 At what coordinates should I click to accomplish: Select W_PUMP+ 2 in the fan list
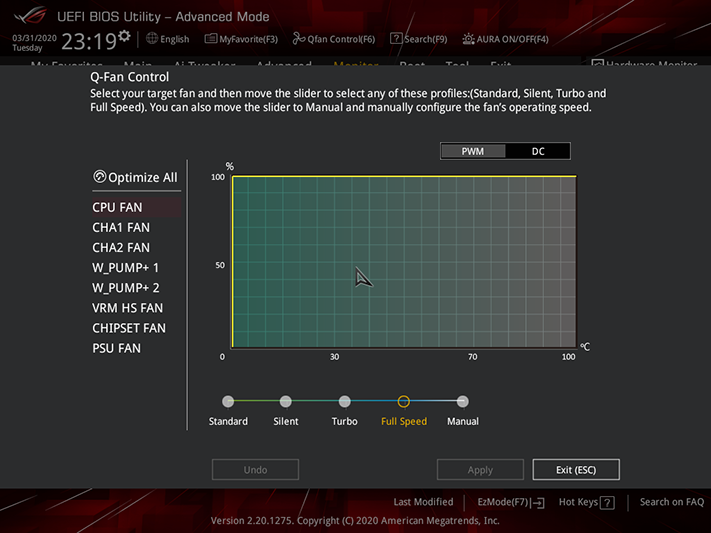126,288
